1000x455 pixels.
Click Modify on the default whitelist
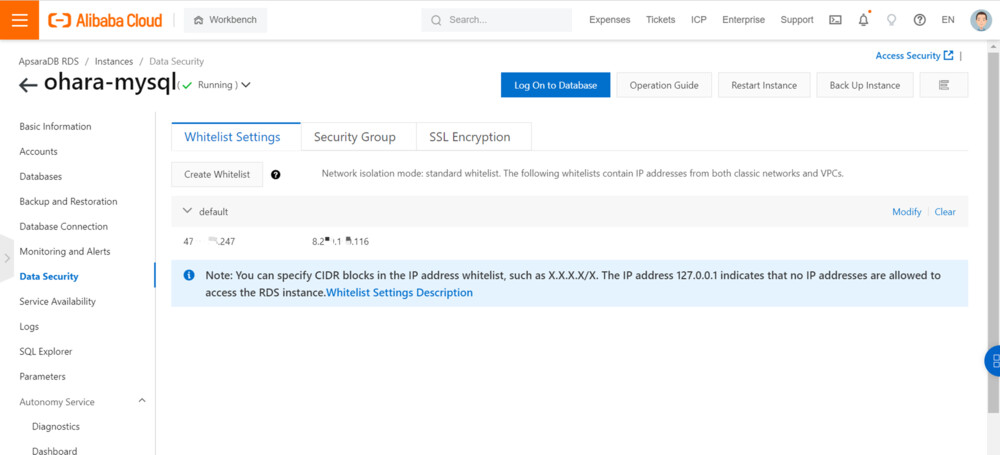click(906, 212)
